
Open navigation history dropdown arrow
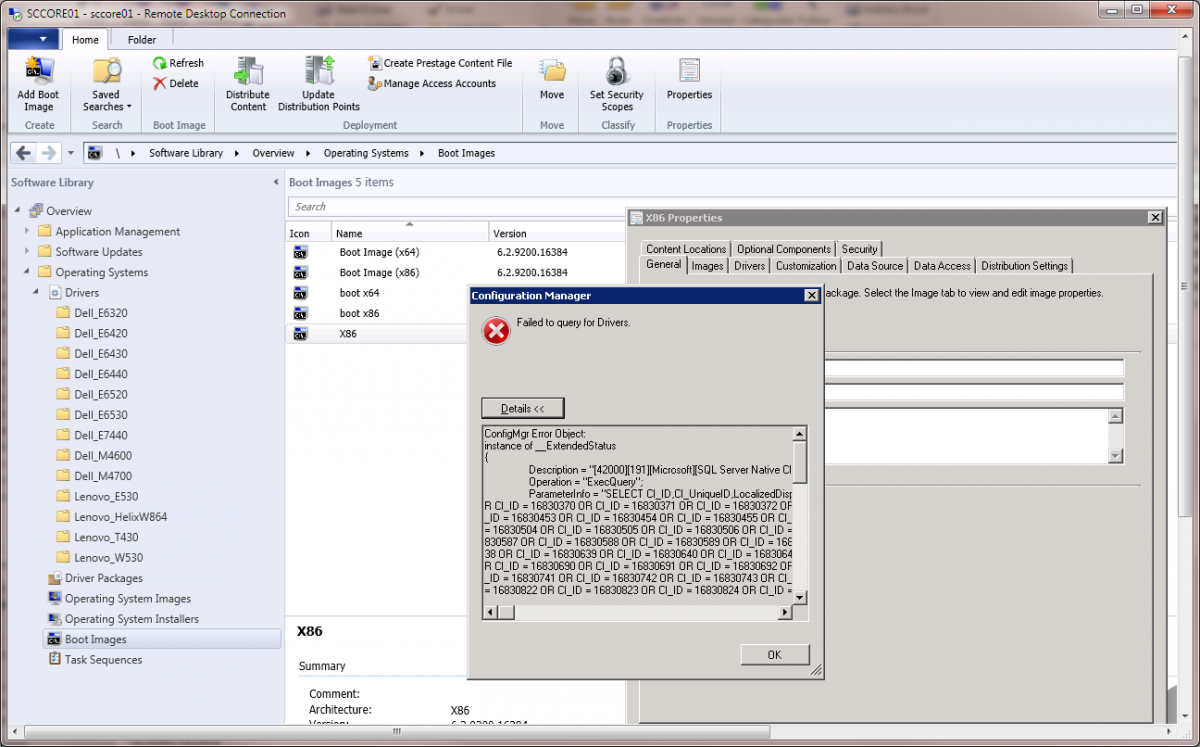point(71,154)
